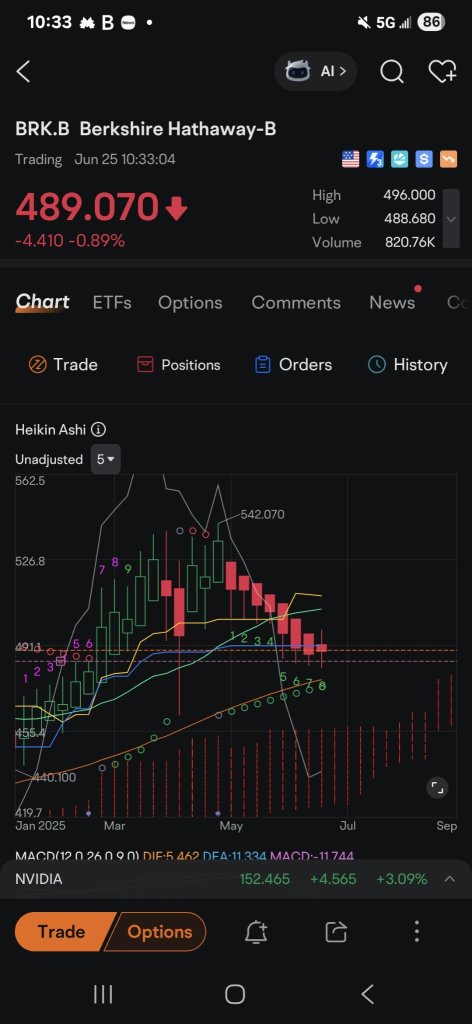The width and height of the screenshot is (472, 1024).
Task: Tap the back arrow at top left
Action: pyautogui.click(x=24, y=72)
